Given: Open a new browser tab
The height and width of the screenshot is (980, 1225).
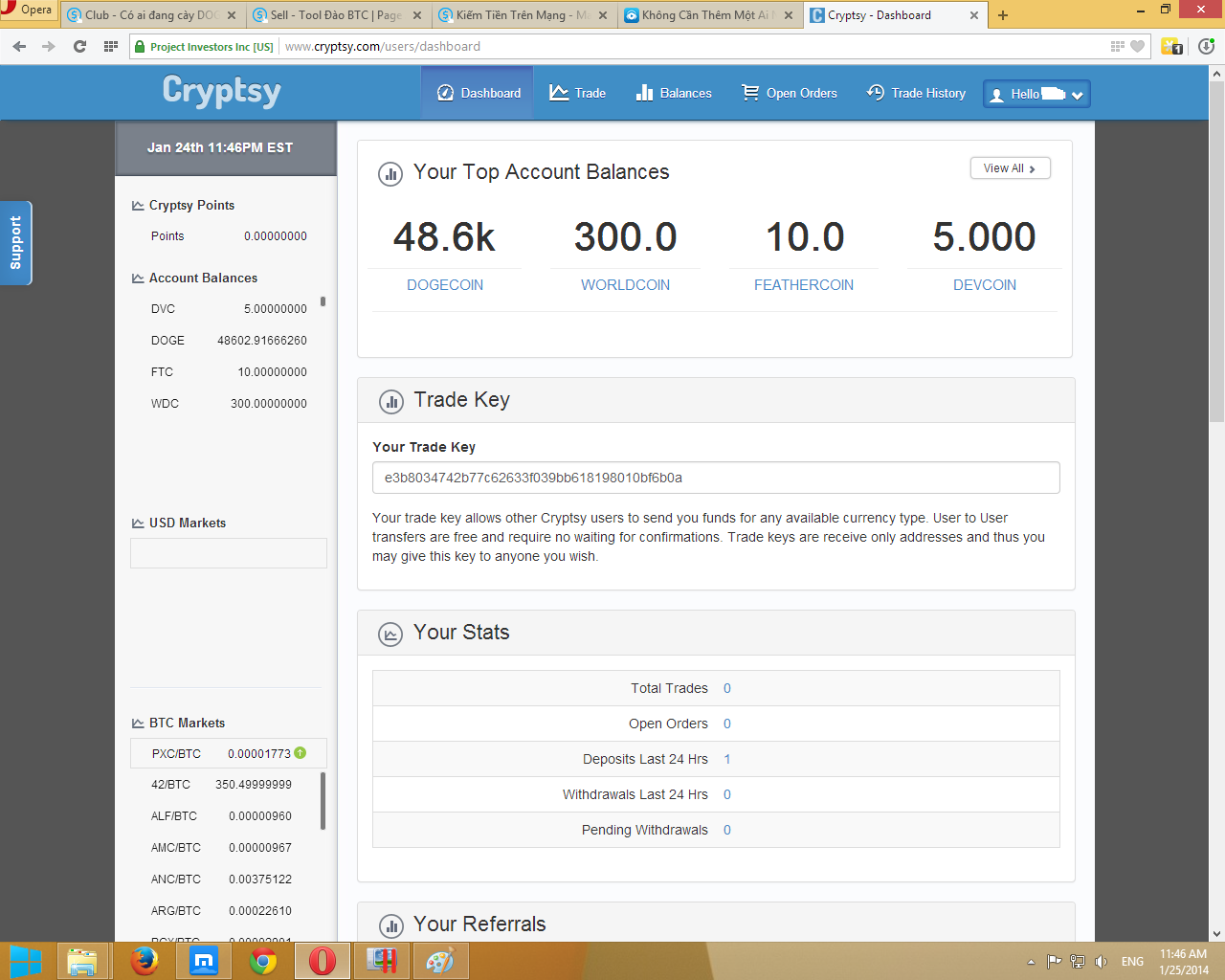Looking at the screenshot, I should click(1003, 15).
